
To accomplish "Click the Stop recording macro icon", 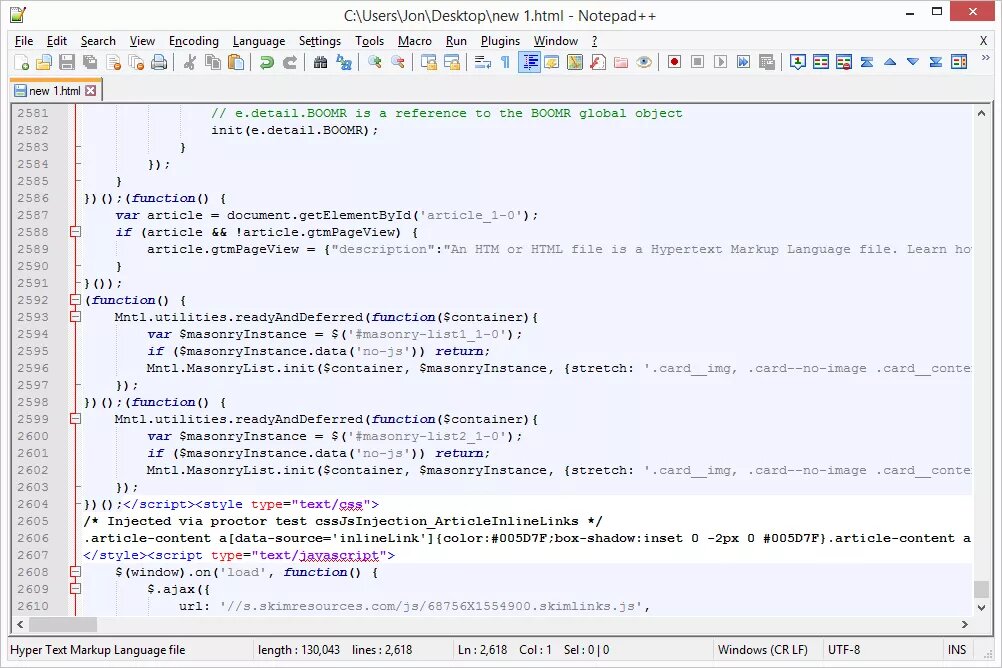I will (x=697, y=62).
